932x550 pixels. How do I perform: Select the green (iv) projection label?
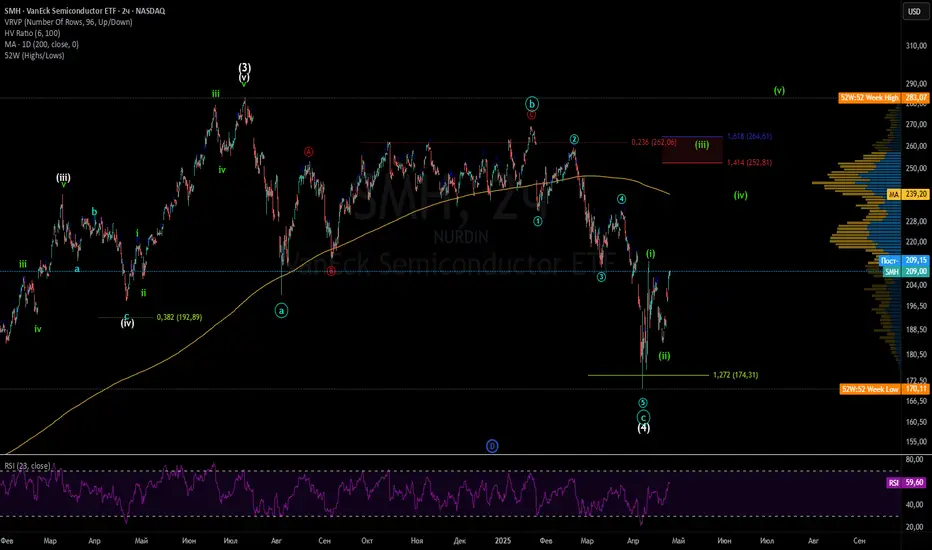point(740,195)
